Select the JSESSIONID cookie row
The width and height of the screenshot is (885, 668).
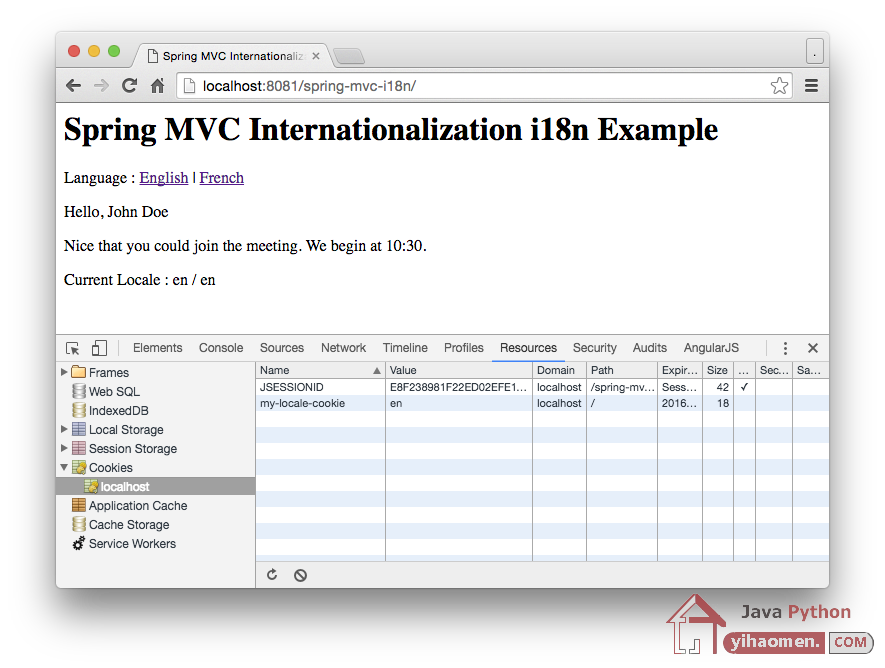(542, 387)
